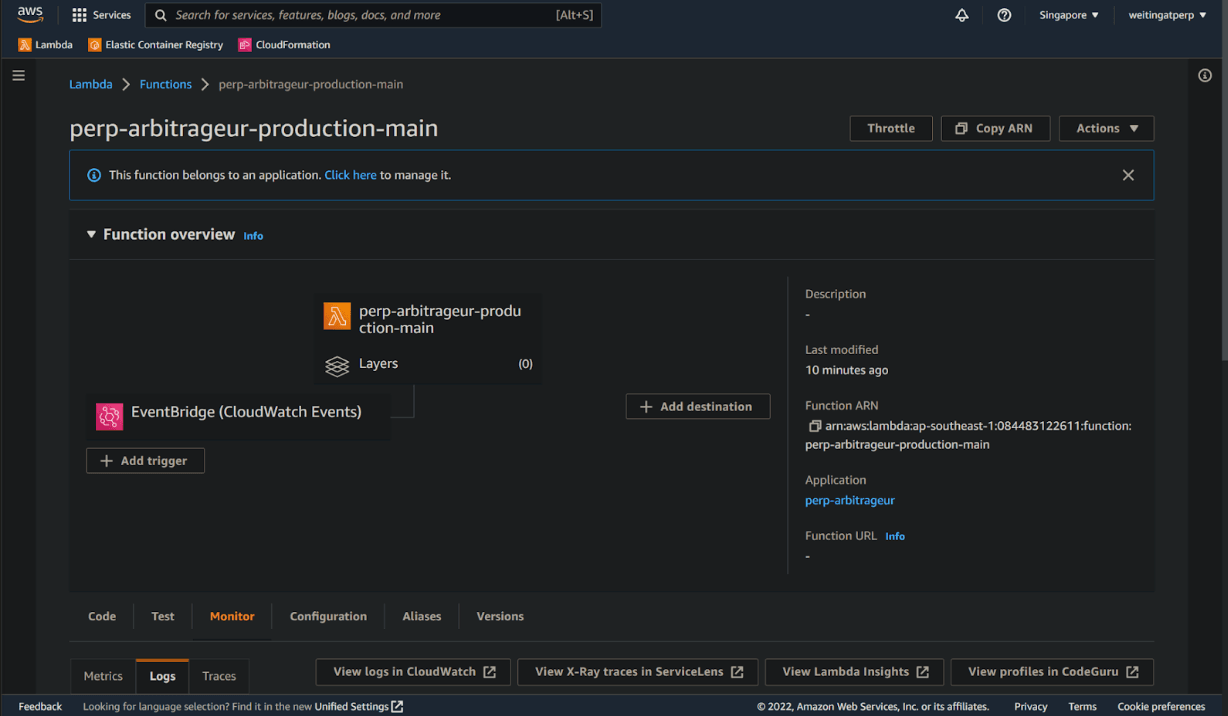This screenshot has height=716, width=1228.
Task: Open the weitingatperp account dropdown
Action: point(1167,15)
